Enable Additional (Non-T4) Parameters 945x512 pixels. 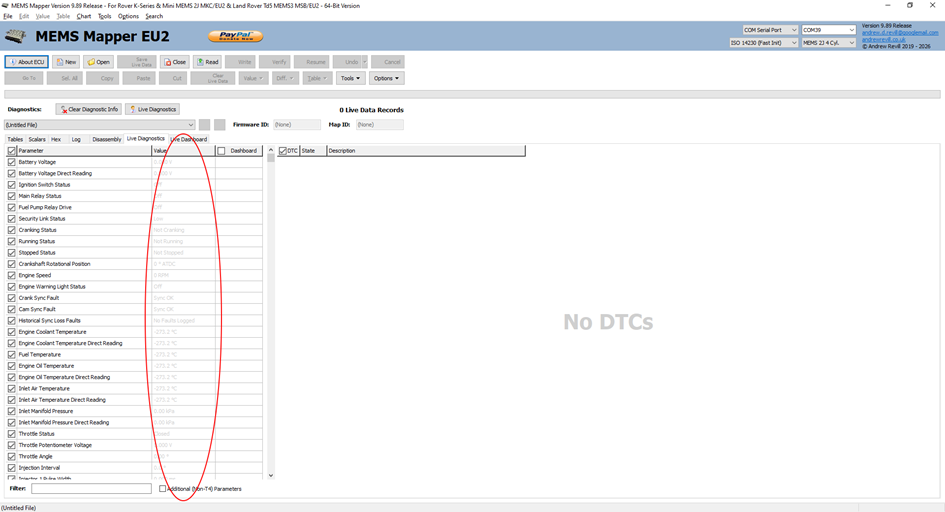click(x=163, y=489)
